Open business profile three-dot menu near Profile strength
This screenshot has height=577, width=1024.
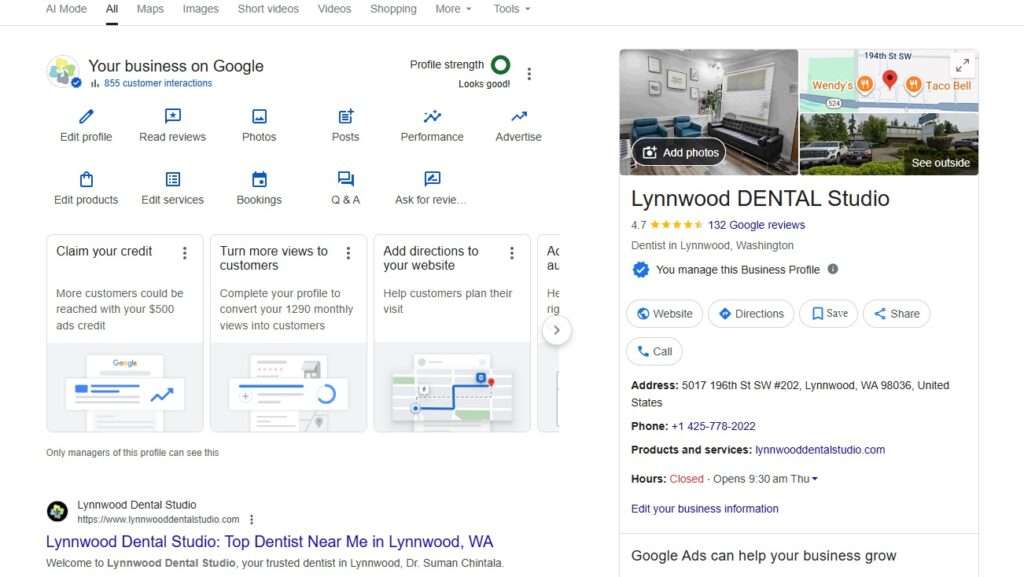point(529,74)
